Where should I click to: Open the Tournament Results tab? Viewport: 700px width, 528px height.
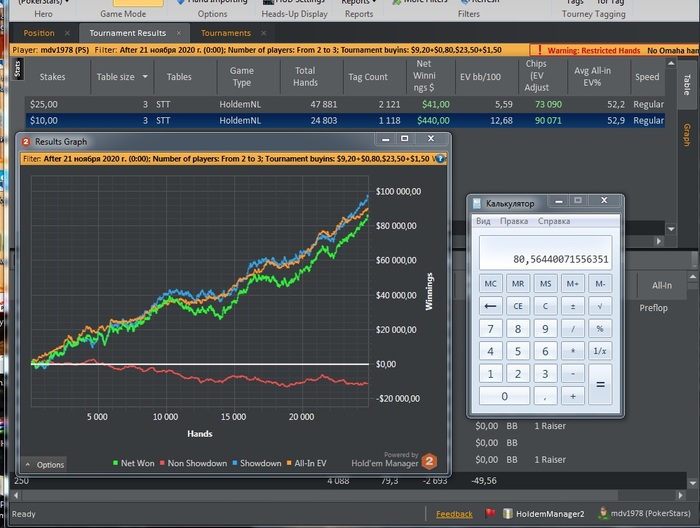pyautogui.click(x=127, y=33)
